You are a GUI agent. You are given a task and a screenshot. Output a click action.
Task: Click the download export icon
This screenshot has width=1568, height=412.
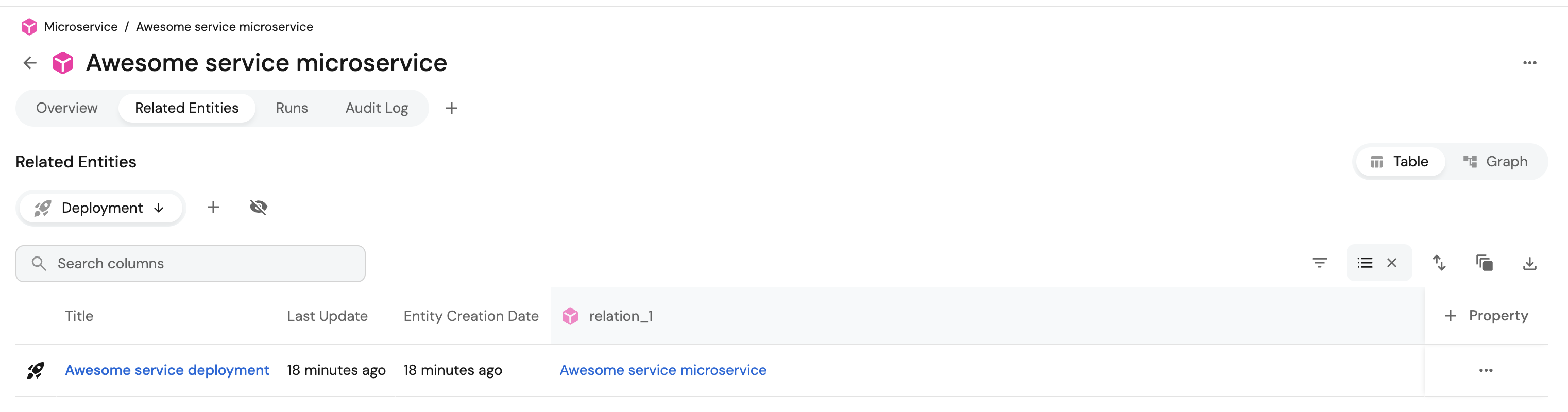point(1529,264)
